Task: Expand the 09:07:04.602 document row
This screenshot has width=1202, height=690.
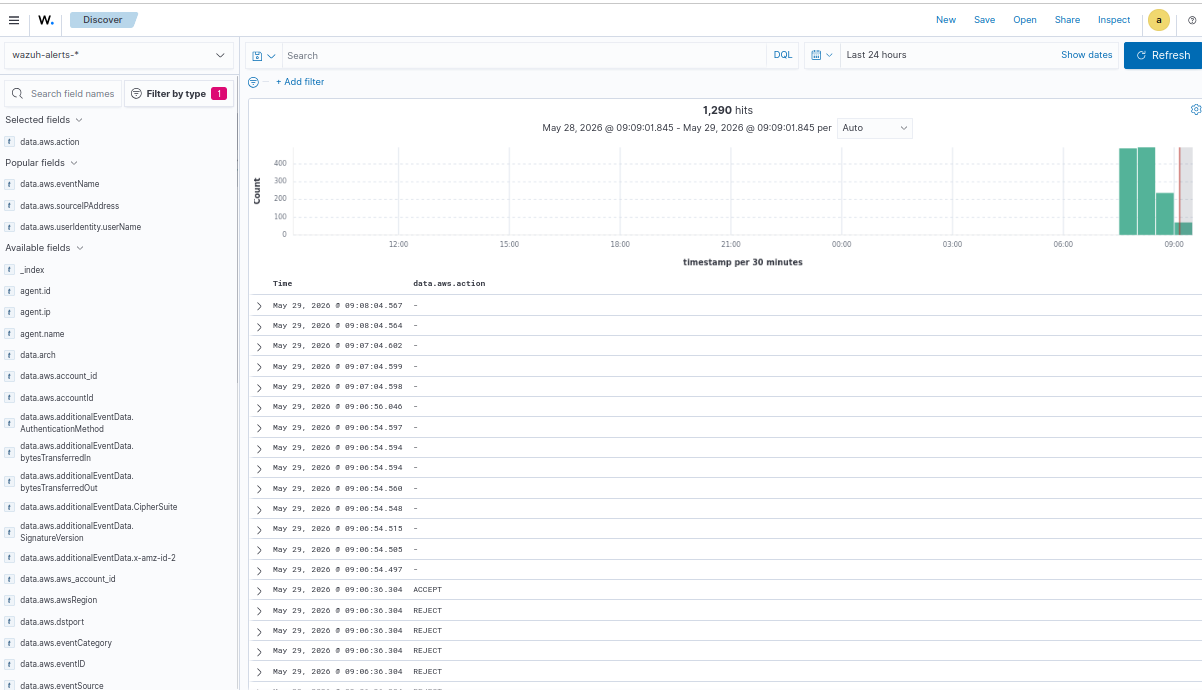Action: point(259,346)
